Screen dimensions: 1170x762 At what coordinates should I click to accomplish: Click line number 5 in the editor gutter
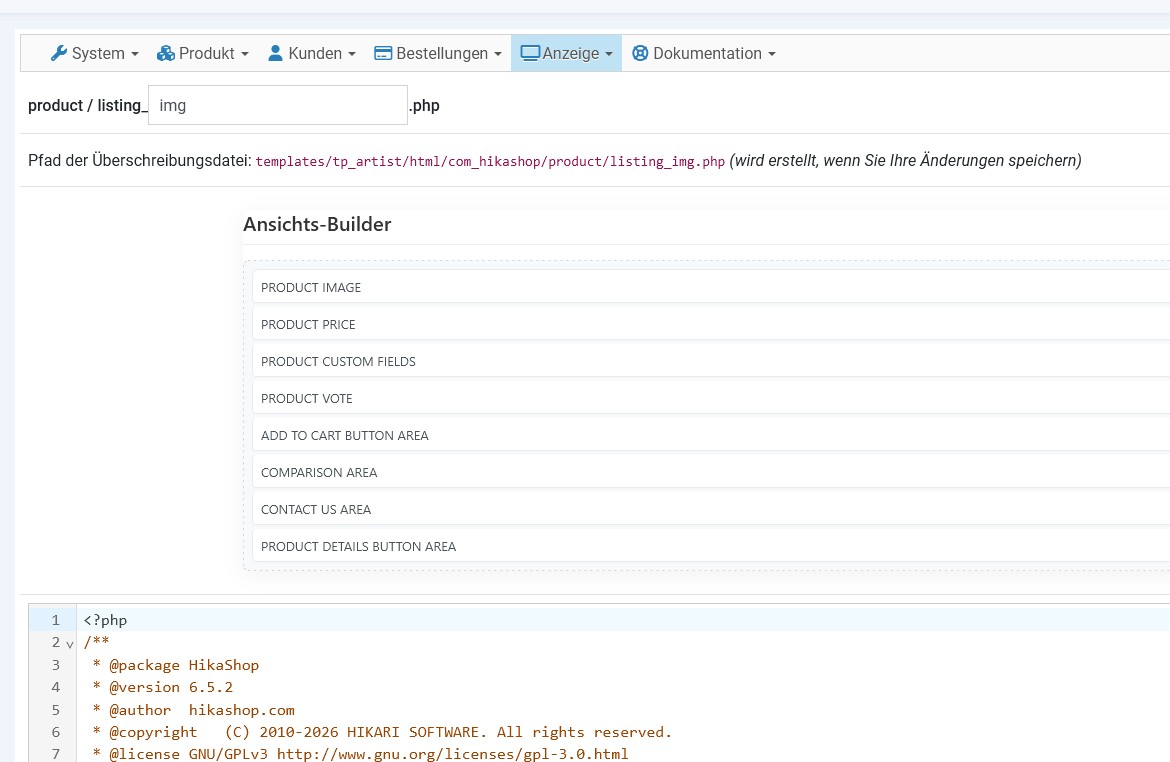click(x=55, y=710)
